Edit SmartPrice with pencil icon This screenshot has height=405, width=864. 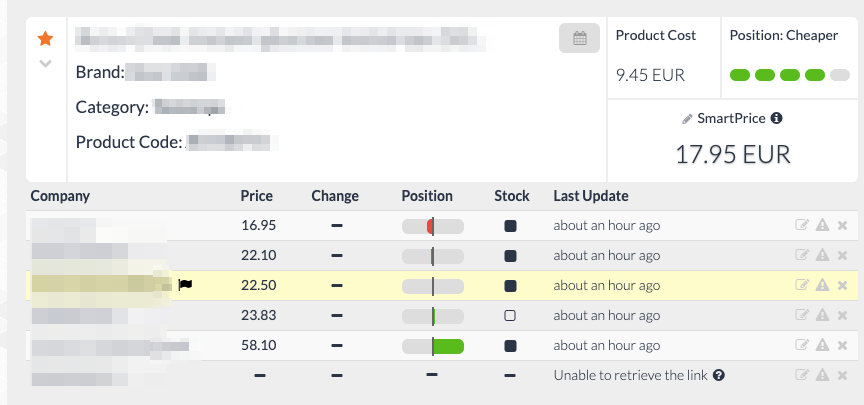click(687, 118)
